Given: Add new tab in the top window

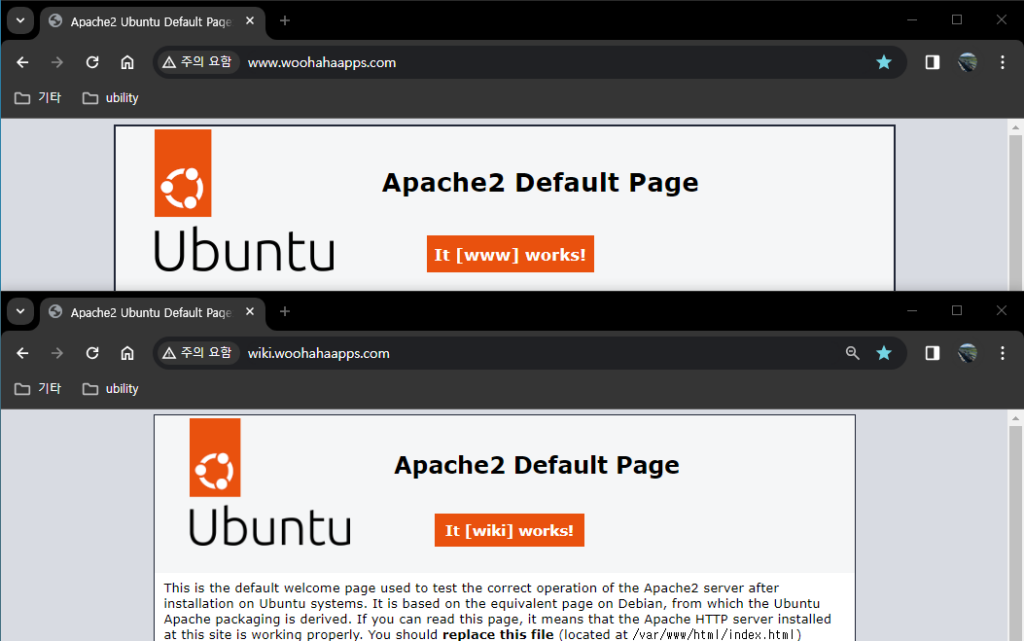Looking at the screenshot, I should 285,21.
